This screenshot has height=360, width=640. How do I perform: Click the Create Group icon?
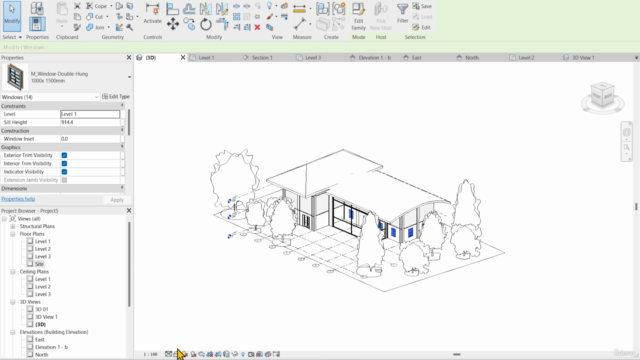point(338,9)
